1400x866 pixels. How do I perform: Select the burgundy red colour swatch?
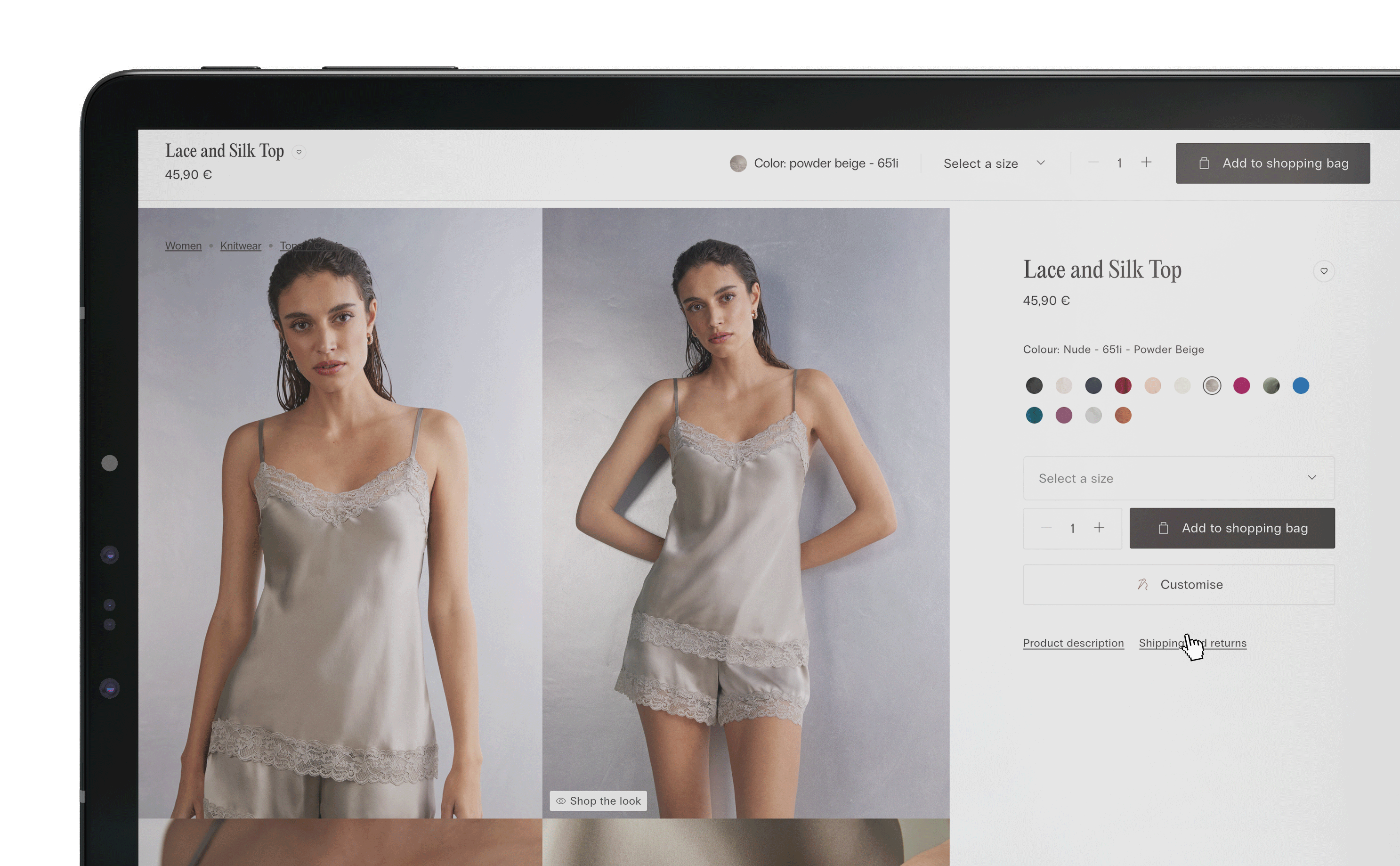point(1123,385)
